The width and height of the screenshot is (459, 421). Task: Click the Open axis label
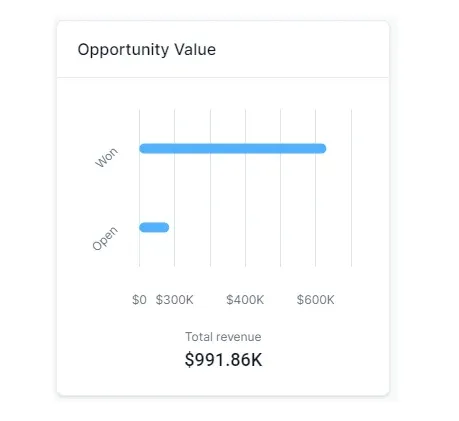[x=105, y=238]
